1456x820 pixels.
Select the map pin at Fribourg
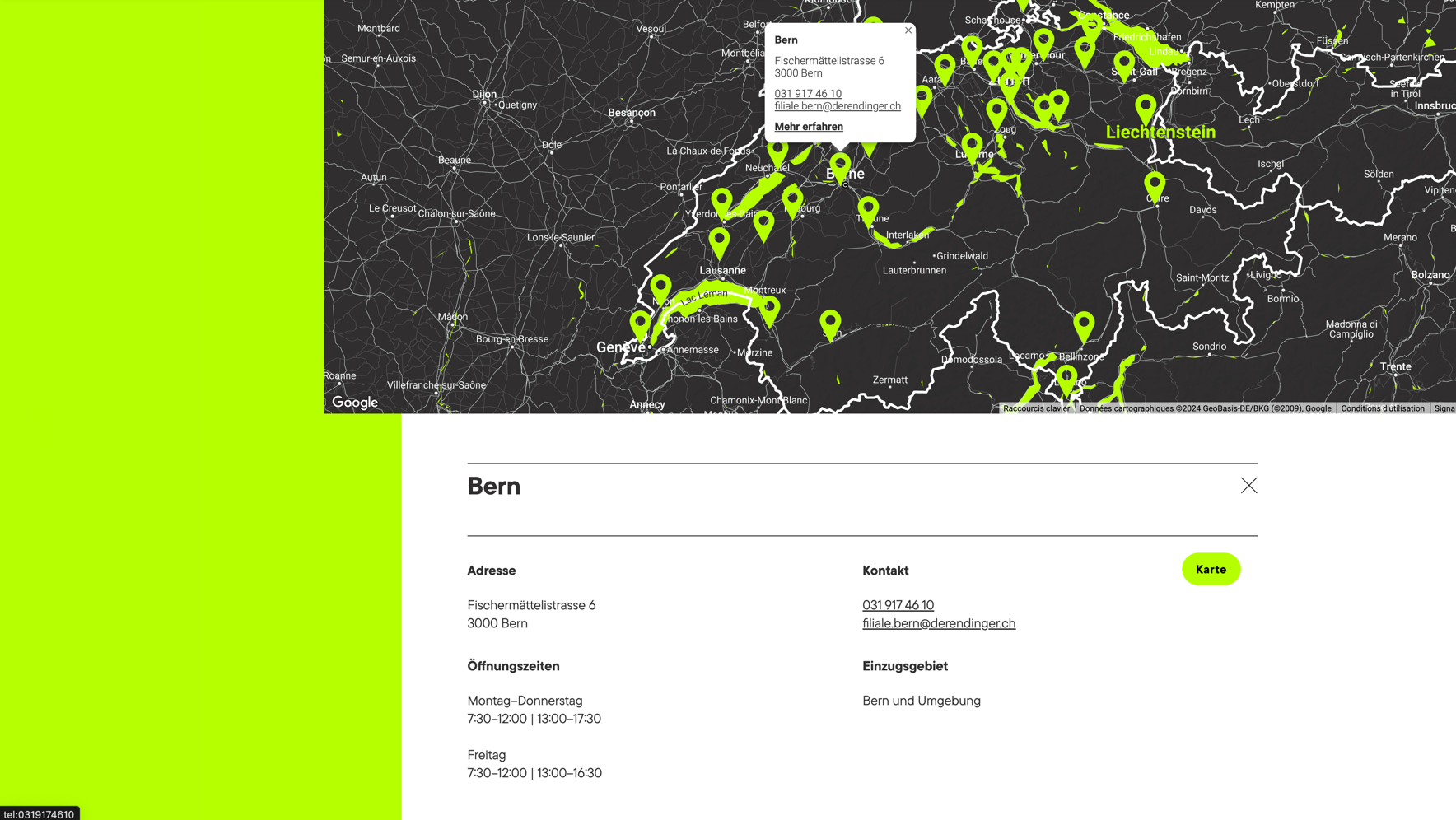[792, 198]
